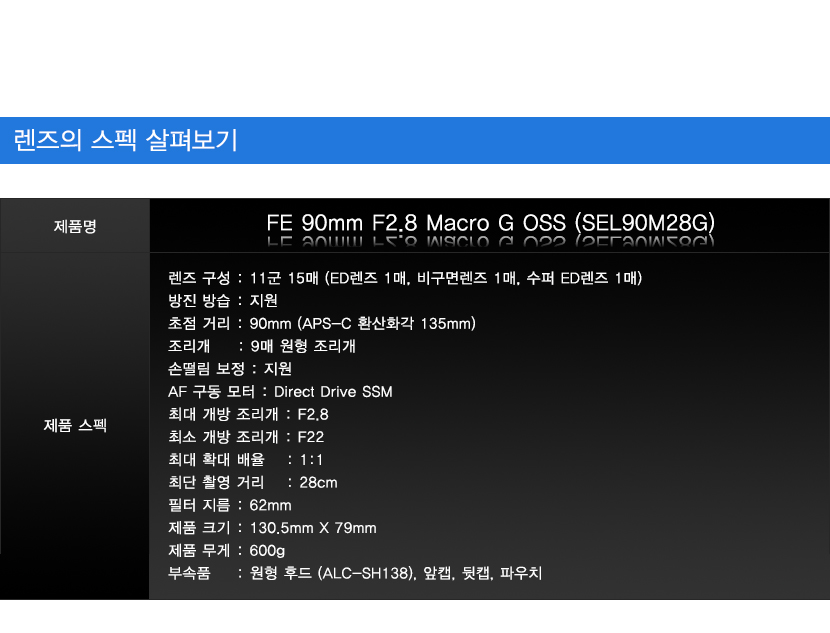Screen dimensions: 830x633
Task: Select the line '조리개 : 9매 원형 조리개'
Action: (x=261, y=346)
